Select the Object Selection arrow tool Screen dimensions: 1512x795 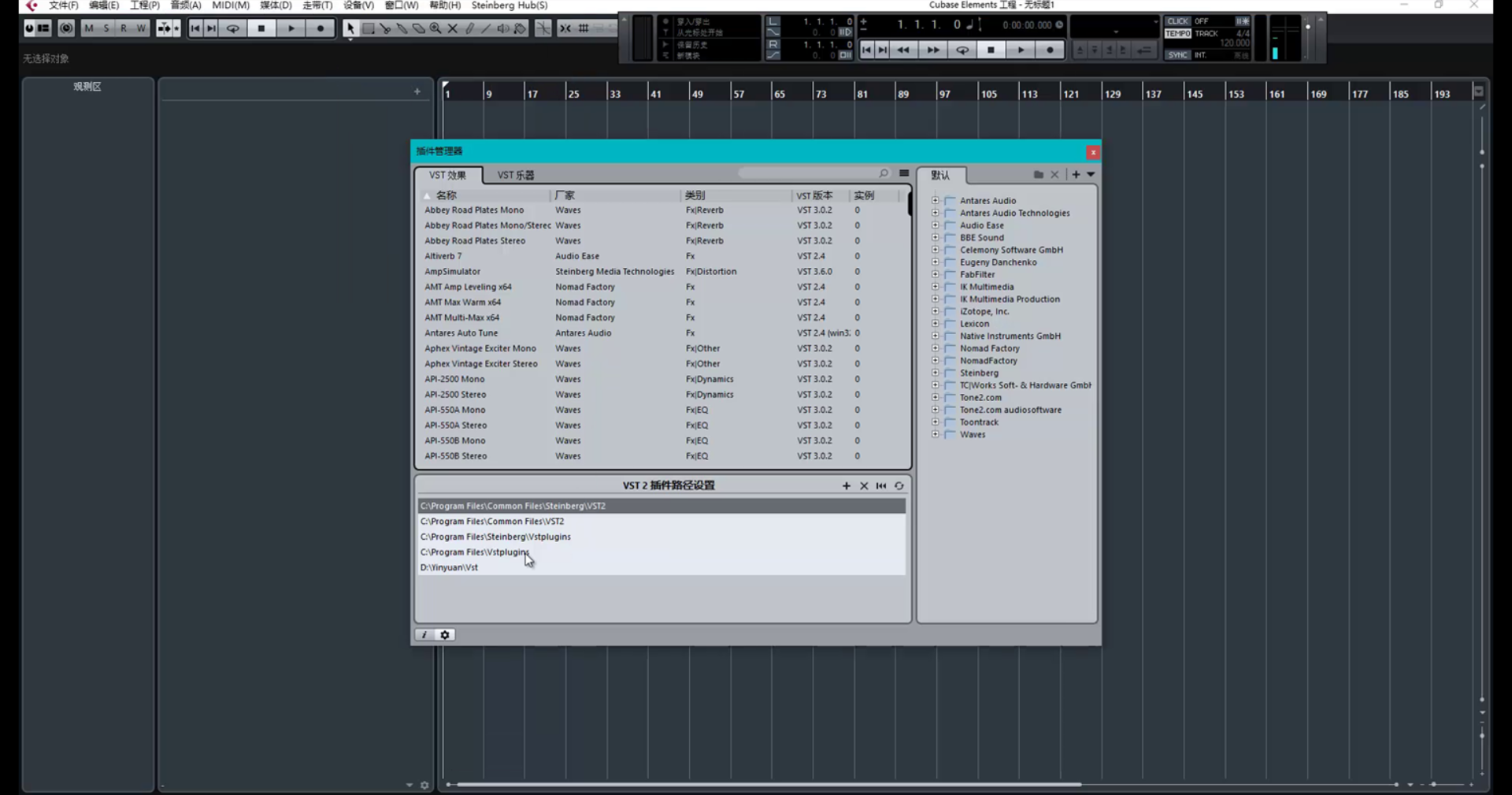click(x=350, y=28)
